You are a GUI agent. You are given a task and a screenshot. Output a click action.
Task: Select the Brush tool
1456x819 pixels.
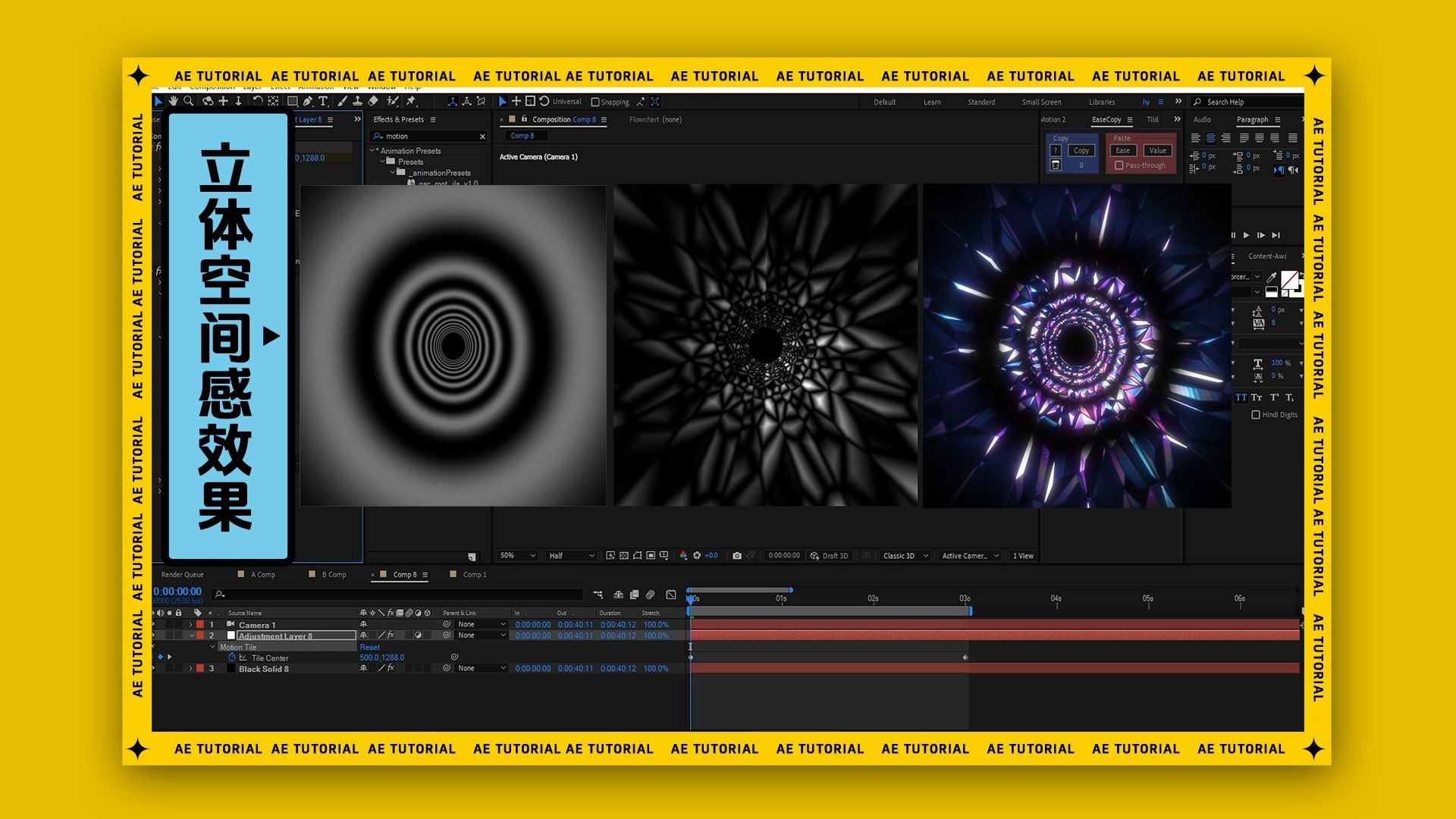[x=342, y=101]
